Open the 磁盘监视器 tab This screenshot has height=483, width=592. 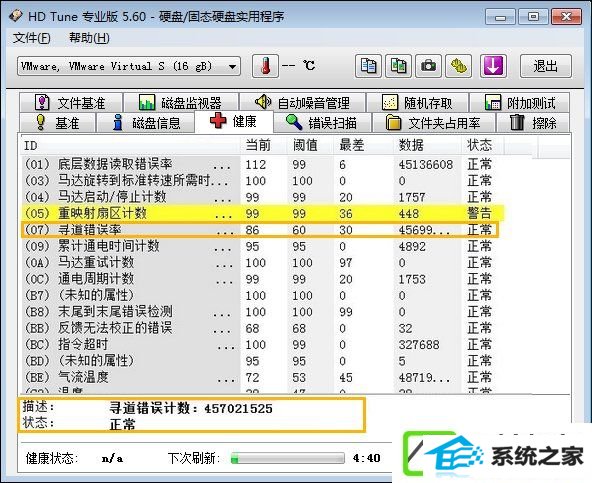click(181, 102)
